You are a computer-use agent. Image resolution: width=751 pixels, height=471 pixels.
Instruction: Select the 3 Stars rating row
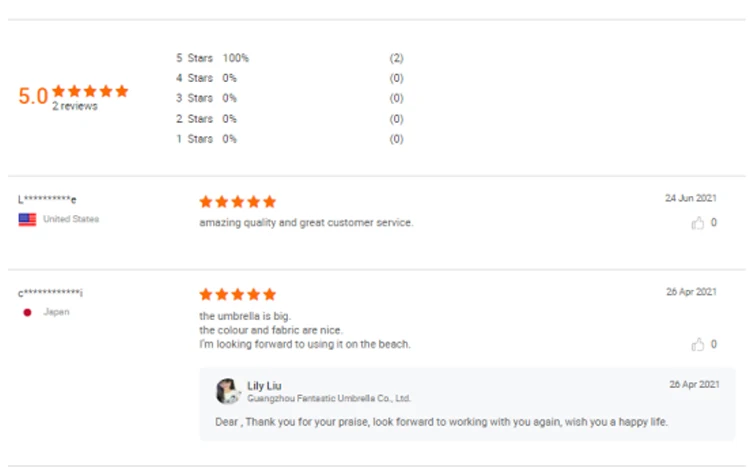coord(206,98)
